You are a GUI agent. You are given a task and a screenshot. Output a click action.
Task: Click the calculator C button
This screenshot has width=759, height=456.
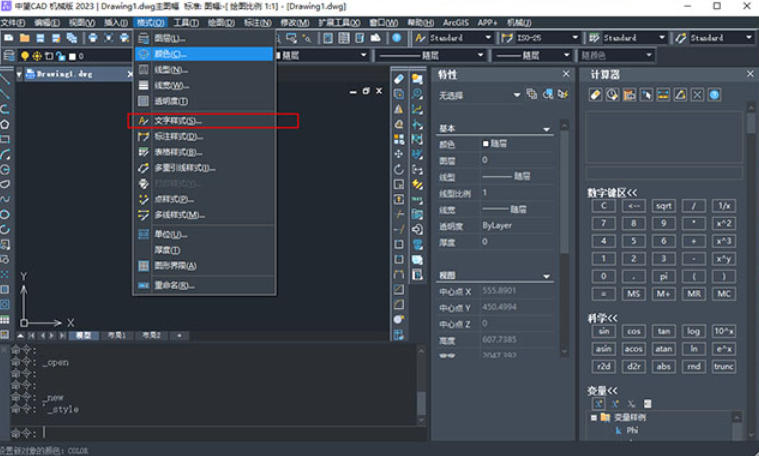pos(604,206)
